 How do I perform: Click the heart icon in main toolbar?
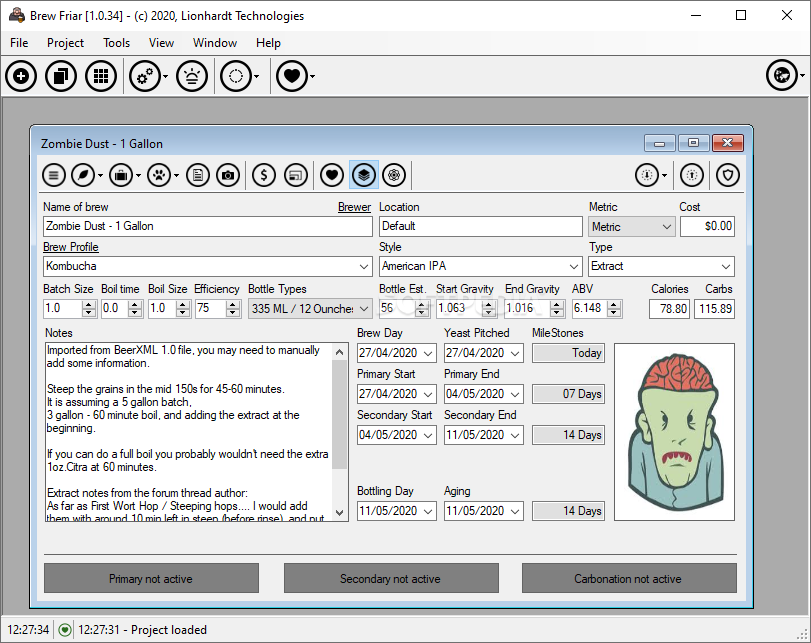tap(292, 77)
